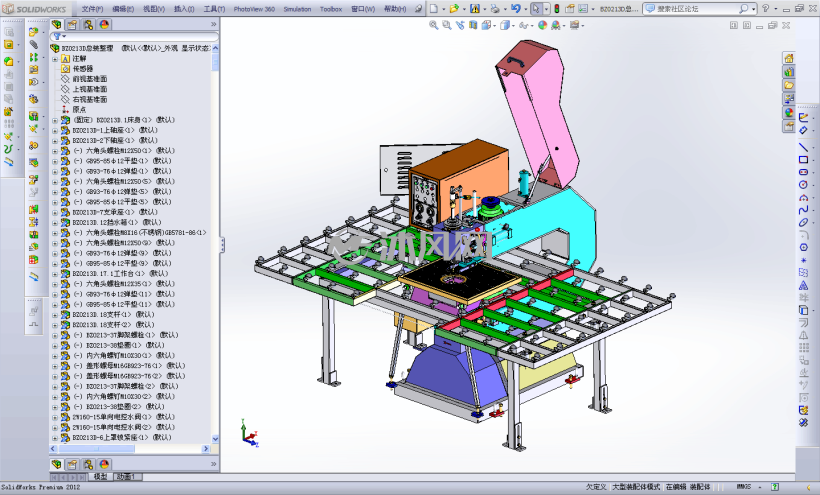Select the Spline sketch tool
This screenshot has width=820, height=495.
803,210
